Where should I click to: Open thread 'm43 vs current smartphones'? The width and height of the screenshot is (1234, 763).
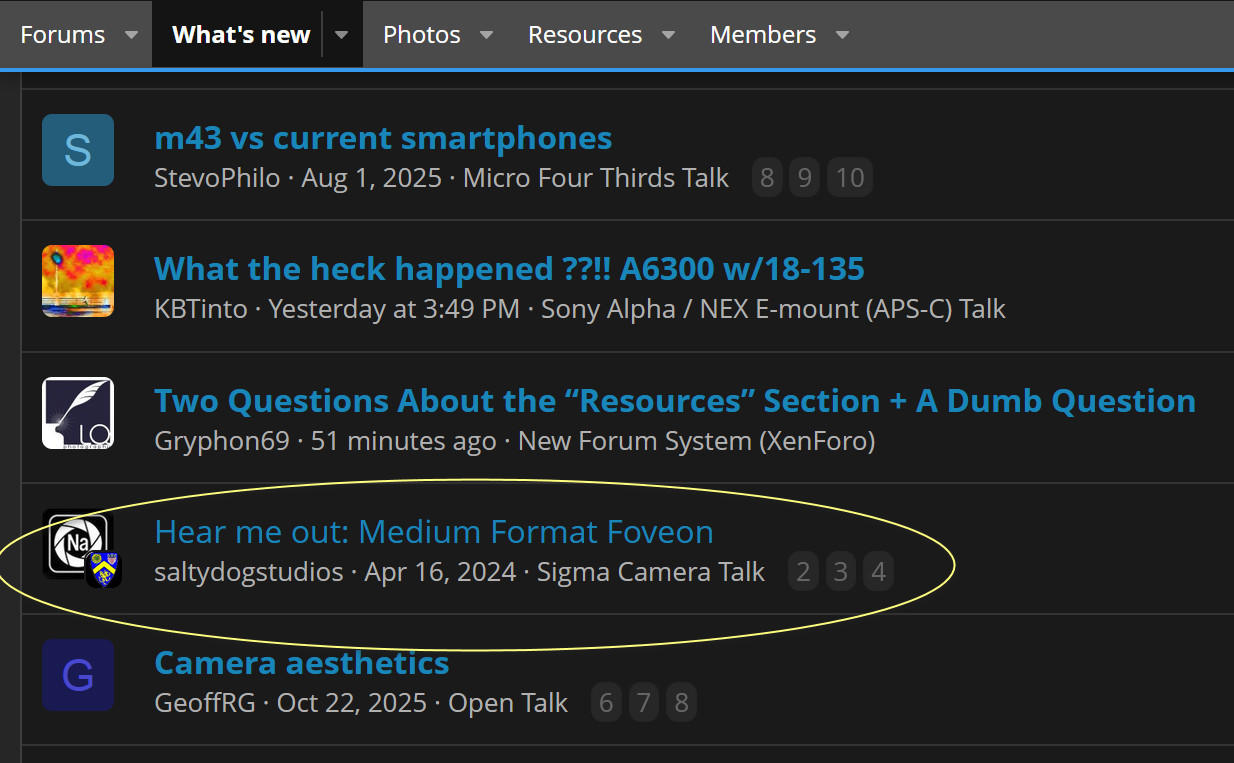click(x=383, y=137)
